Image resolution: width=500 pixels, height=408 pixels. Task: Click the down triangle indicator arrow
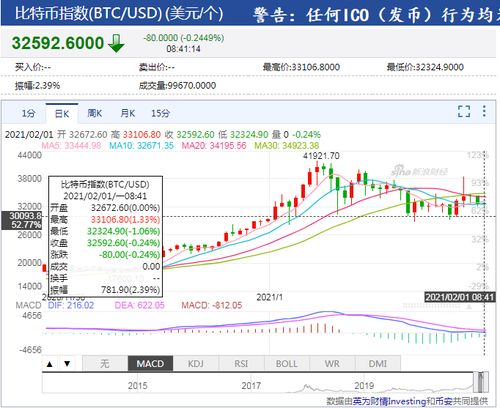67,364
